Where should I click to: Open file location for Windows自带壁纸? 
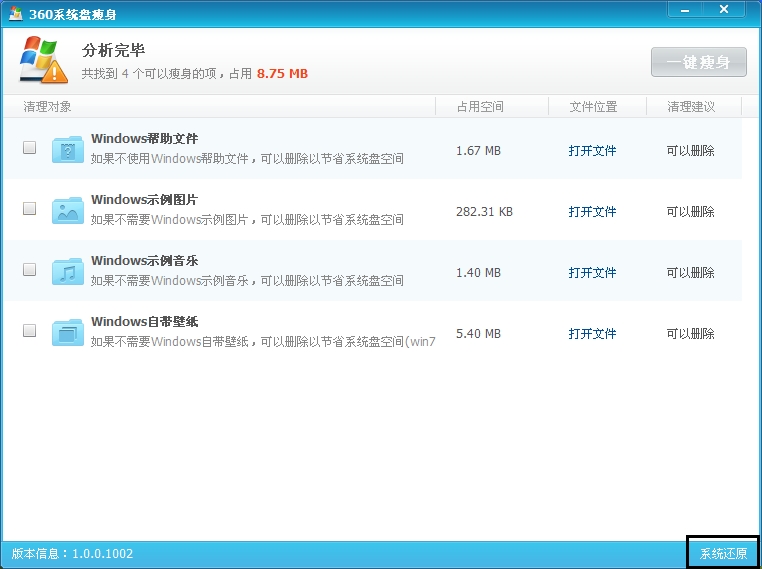click(592, 334)
